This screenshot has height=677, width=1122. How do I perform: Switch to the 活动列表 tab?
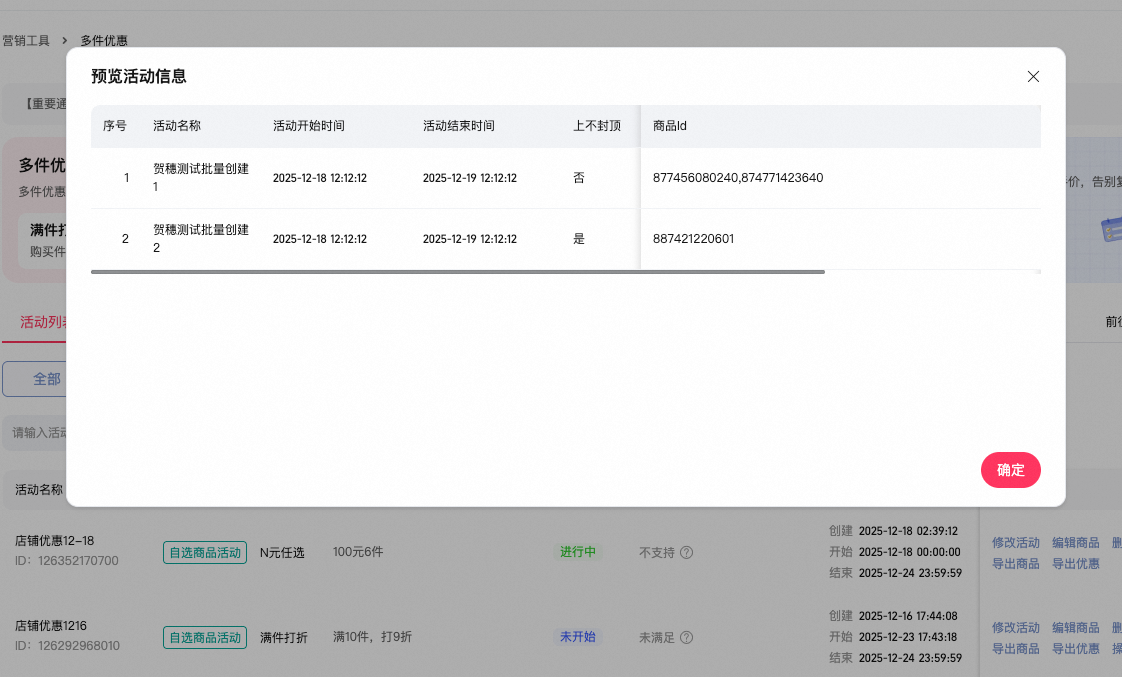click(42, 322)
